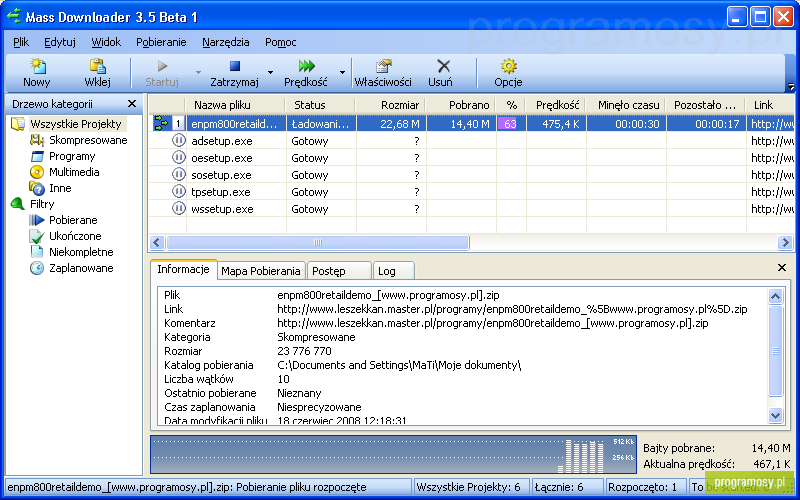Click up arrow of info panel scrollbar

(x=775, y=296)
